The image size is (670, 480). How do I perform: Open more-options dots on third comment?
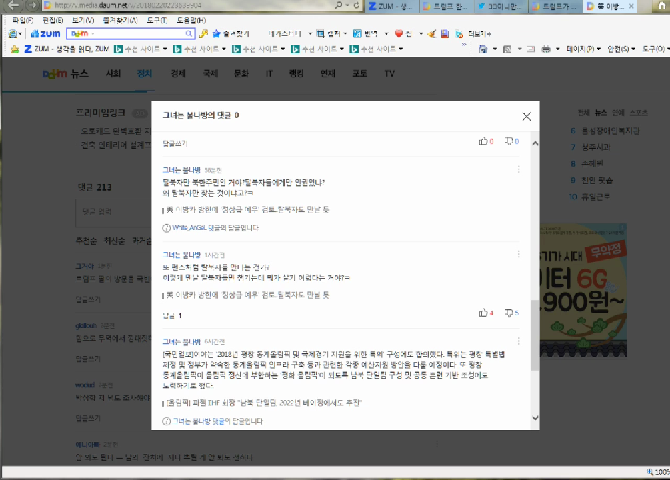[x=518, y=341]
